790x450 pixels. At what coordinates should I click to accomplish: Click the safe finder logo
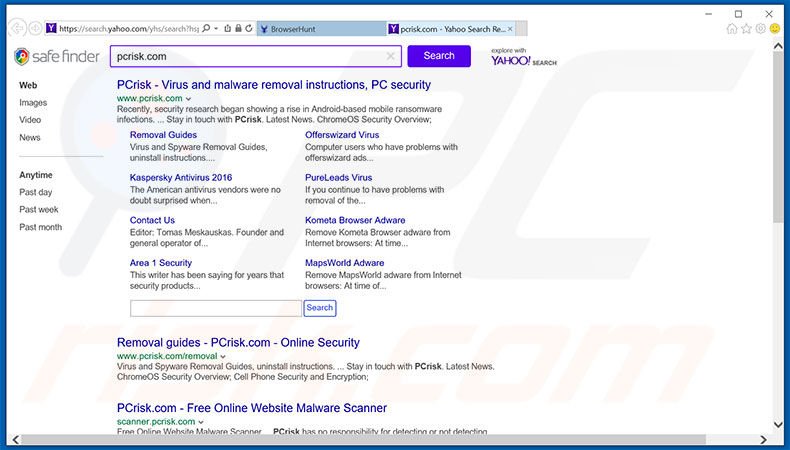click(56, 56)
